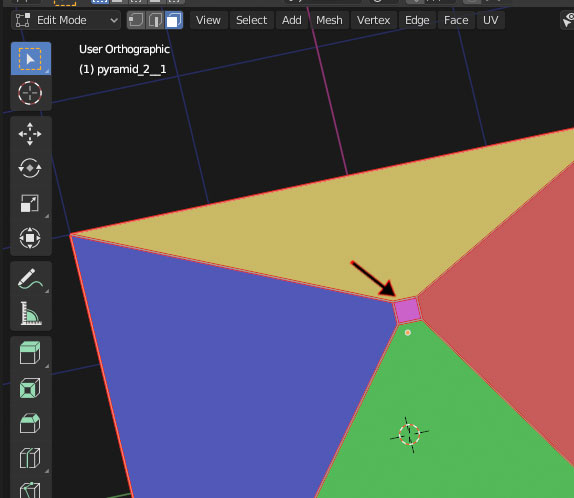Choose the Loop Cut tool
574x498 pixels.
tap(31, 458)
